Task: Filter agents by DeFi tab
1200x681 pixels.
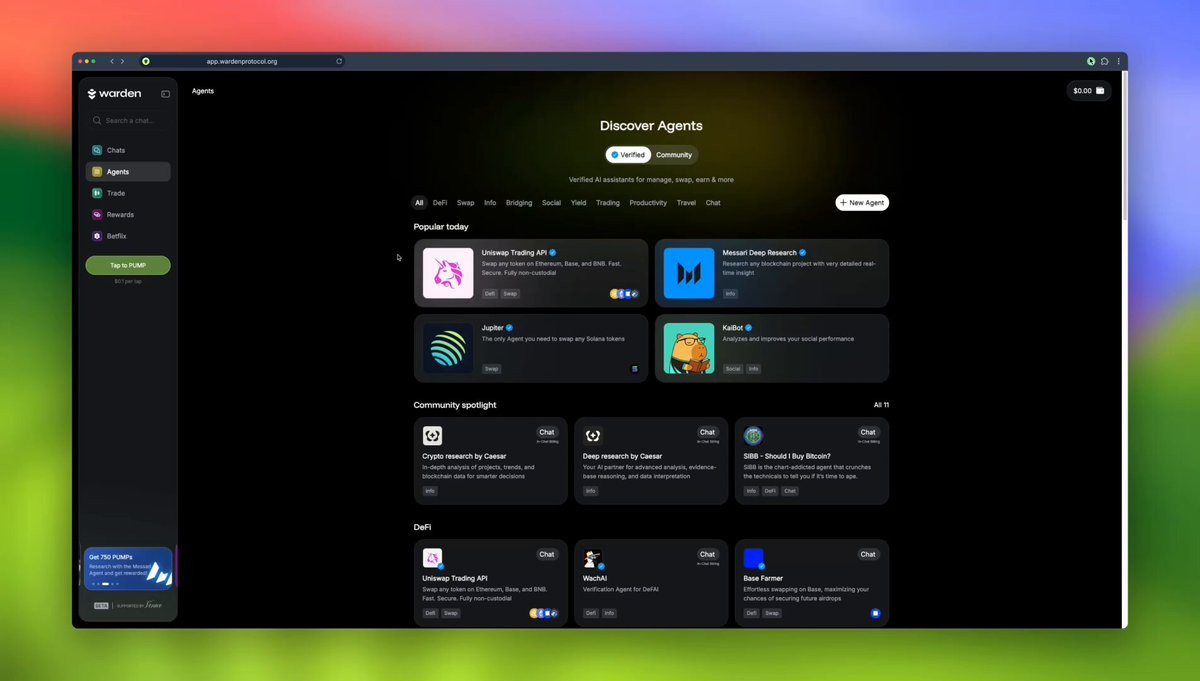Action: 440,203
